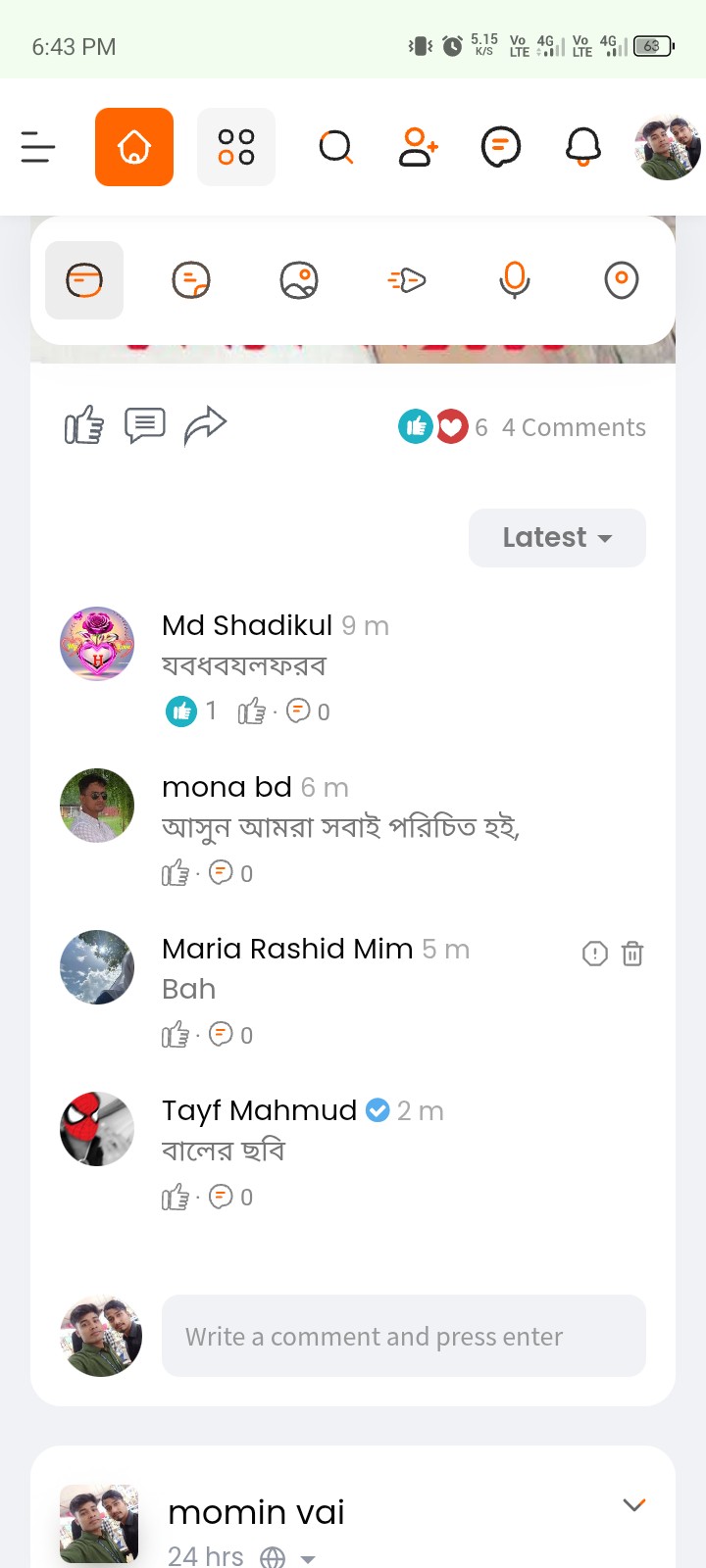Open the 4 Comments link
The width and height of the screenshot is (706, 1568).
574,427
